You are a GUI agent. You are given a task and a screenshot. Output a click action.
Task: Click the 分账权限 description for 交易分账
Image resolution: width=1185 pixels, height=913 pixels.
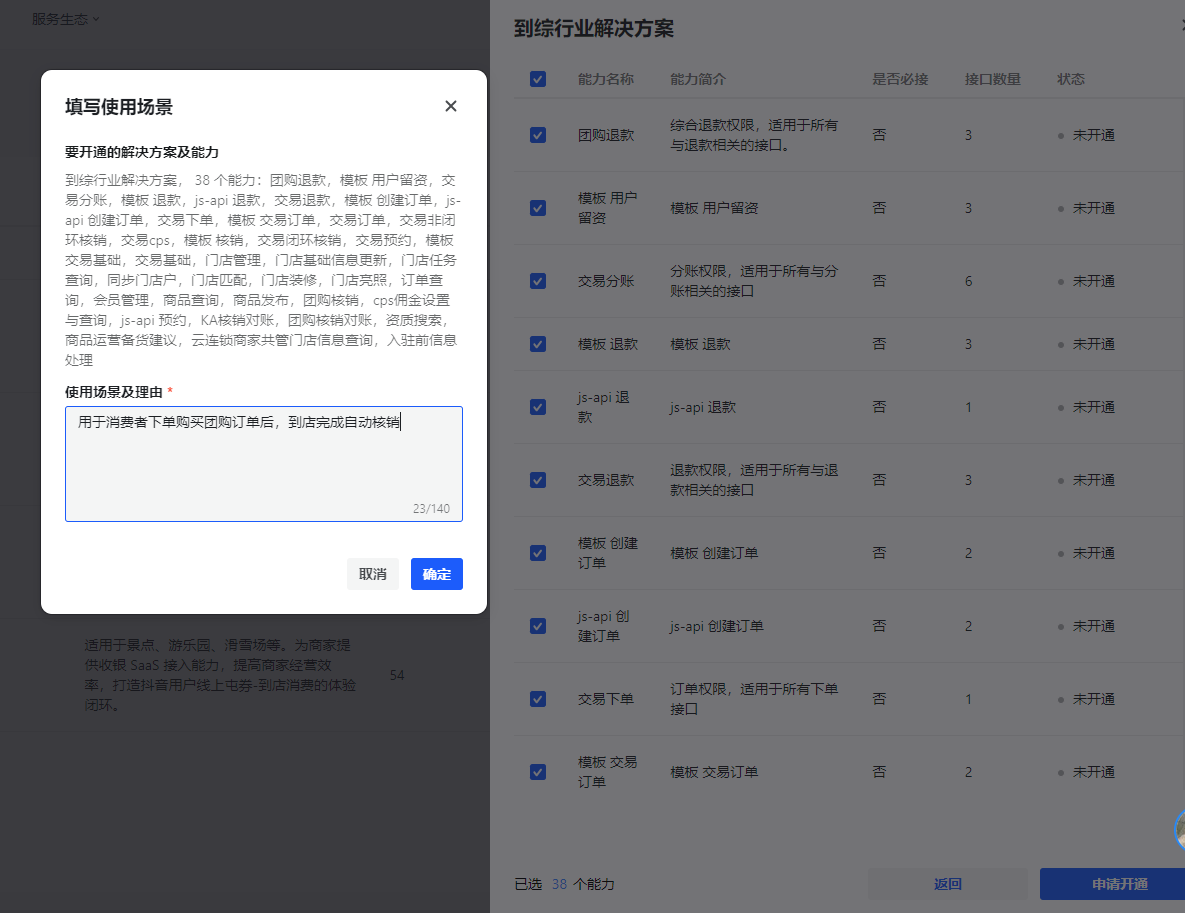click(754, 281)
